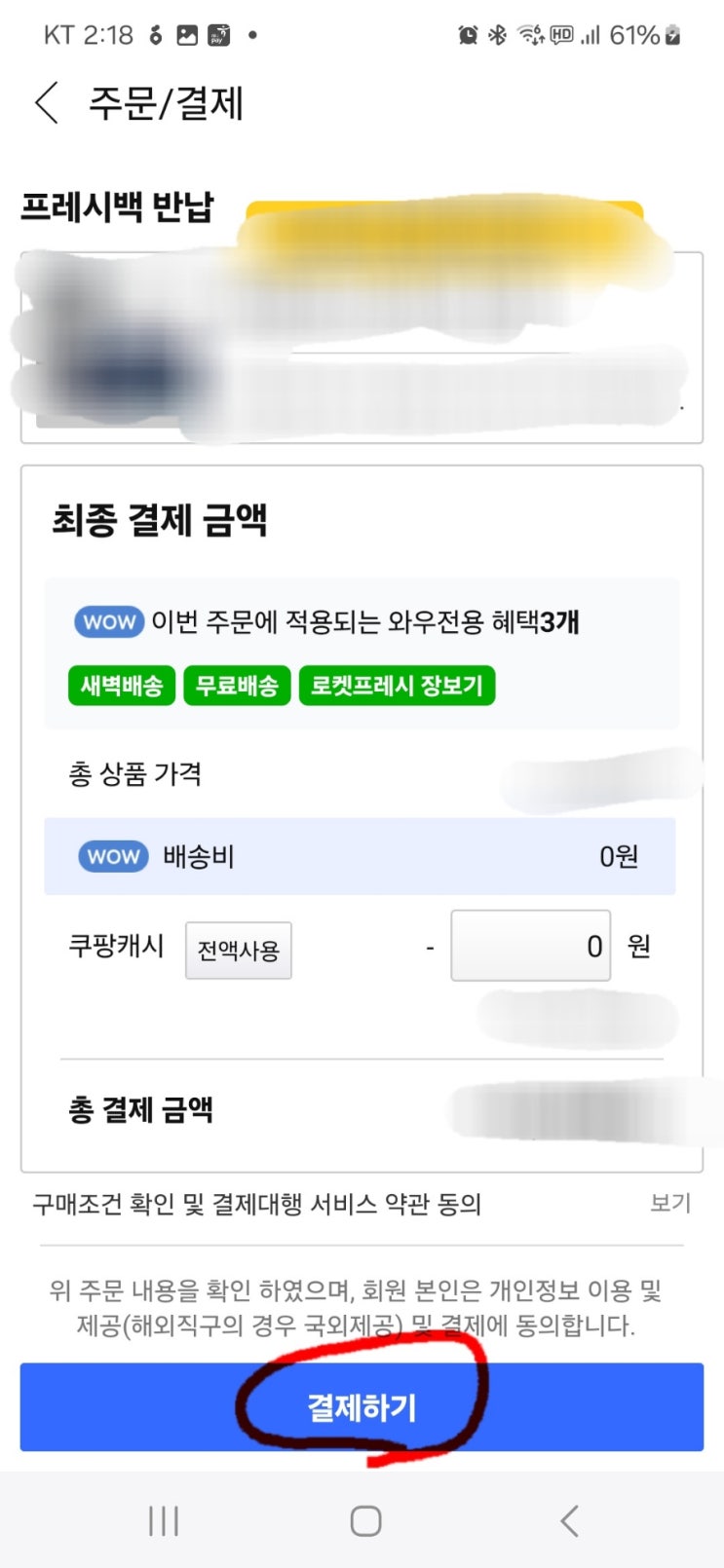Screen dimensions: 724x1568
Task: Tap the WOW badge beside 배송비
Action: [113, 856]
